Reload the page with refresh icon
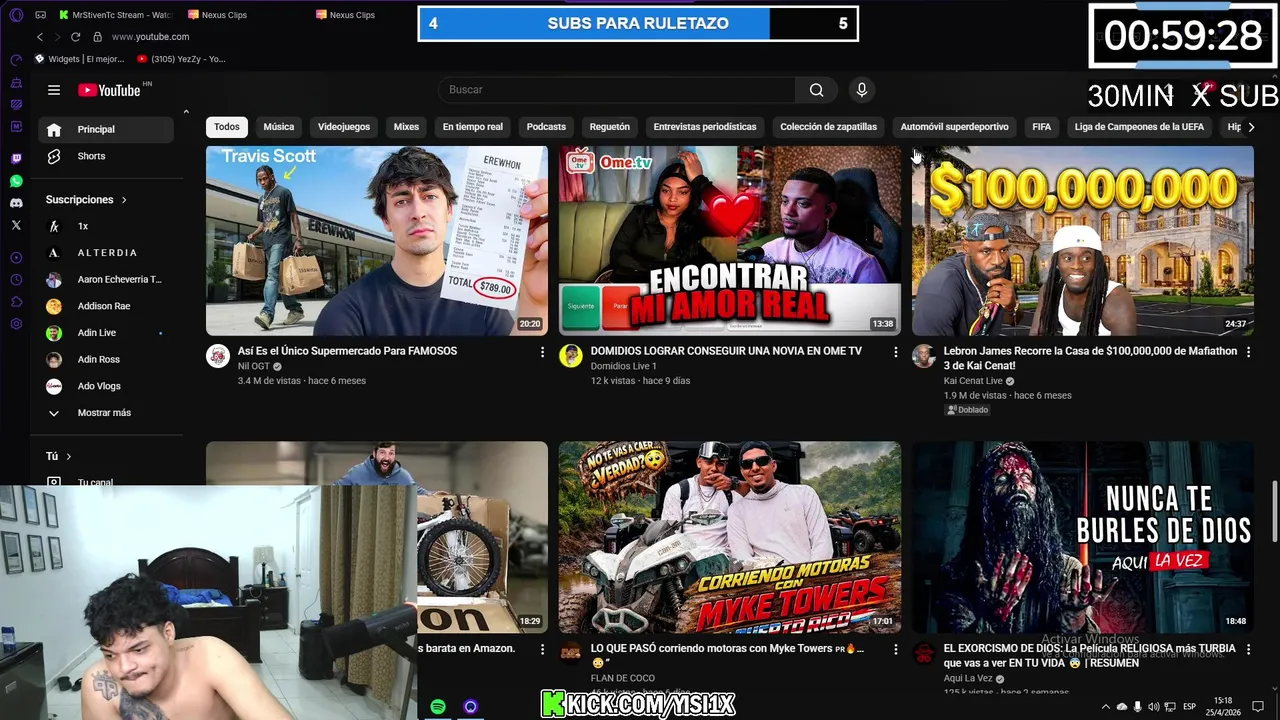Viewport: 1280px width, 720px height. 75,37
